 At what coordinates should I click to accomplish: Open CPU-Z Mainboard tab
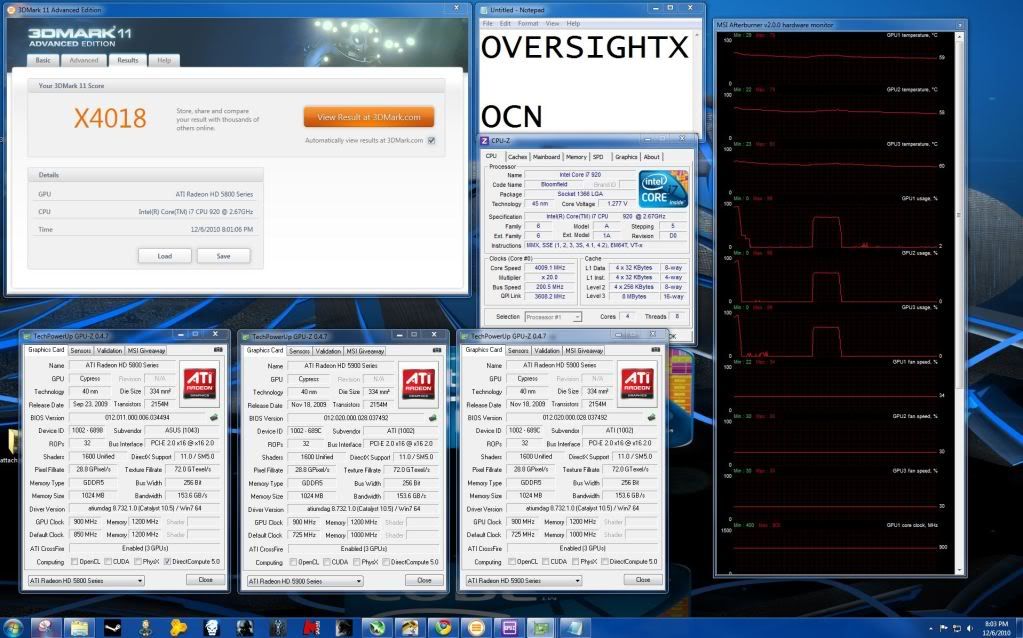546,157
